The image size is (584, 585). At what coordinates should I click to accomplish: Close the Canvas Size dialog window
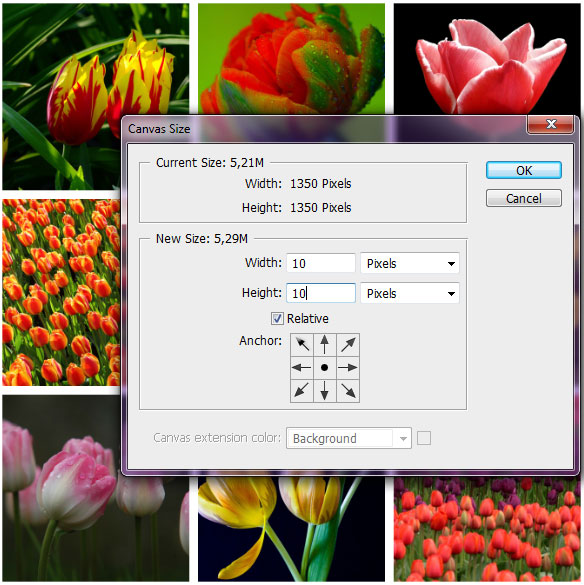tap(550, 124)
